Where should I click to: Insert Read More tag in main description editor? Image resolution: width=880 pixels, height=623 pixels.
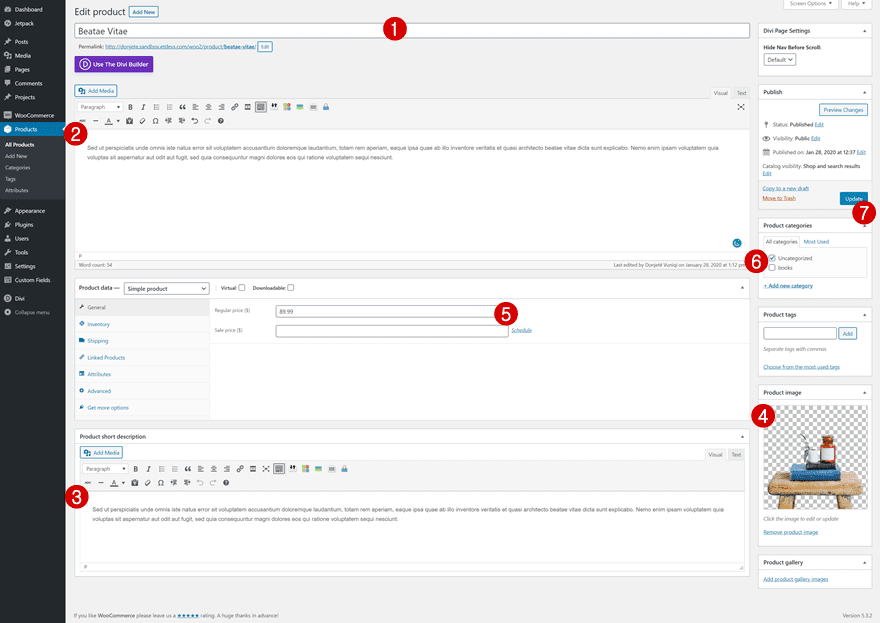click(x=248, y=107)
